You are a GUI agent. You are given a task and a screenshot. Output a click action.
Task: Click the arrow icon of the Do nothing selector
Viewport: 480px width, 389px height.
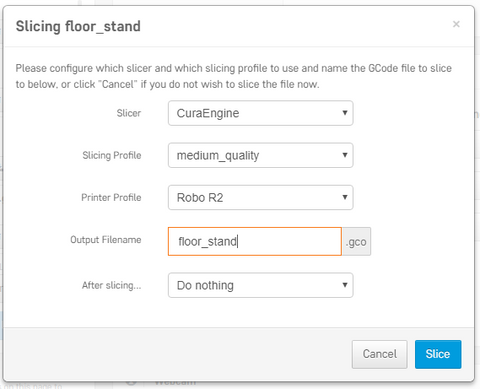345,285
